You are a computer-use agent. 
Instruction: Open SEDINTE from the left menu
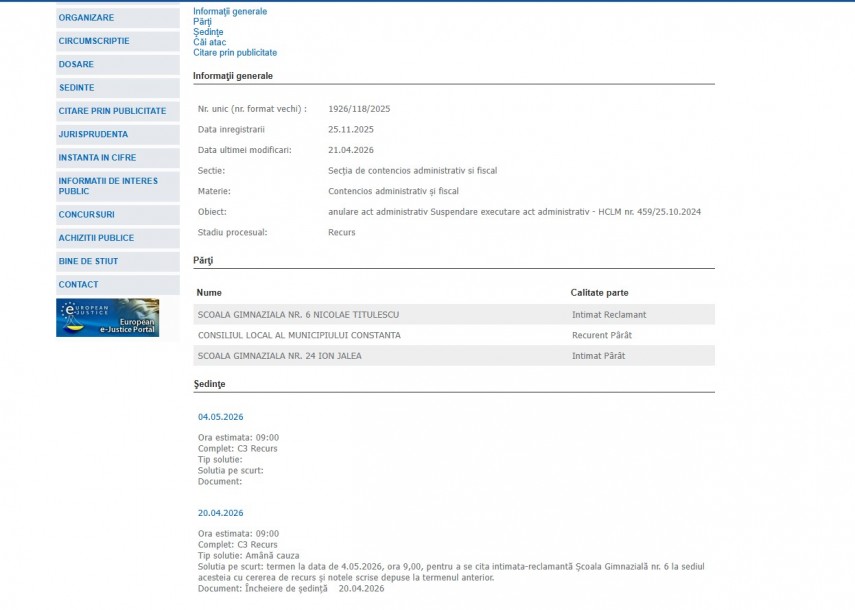(x=77, y=88)
